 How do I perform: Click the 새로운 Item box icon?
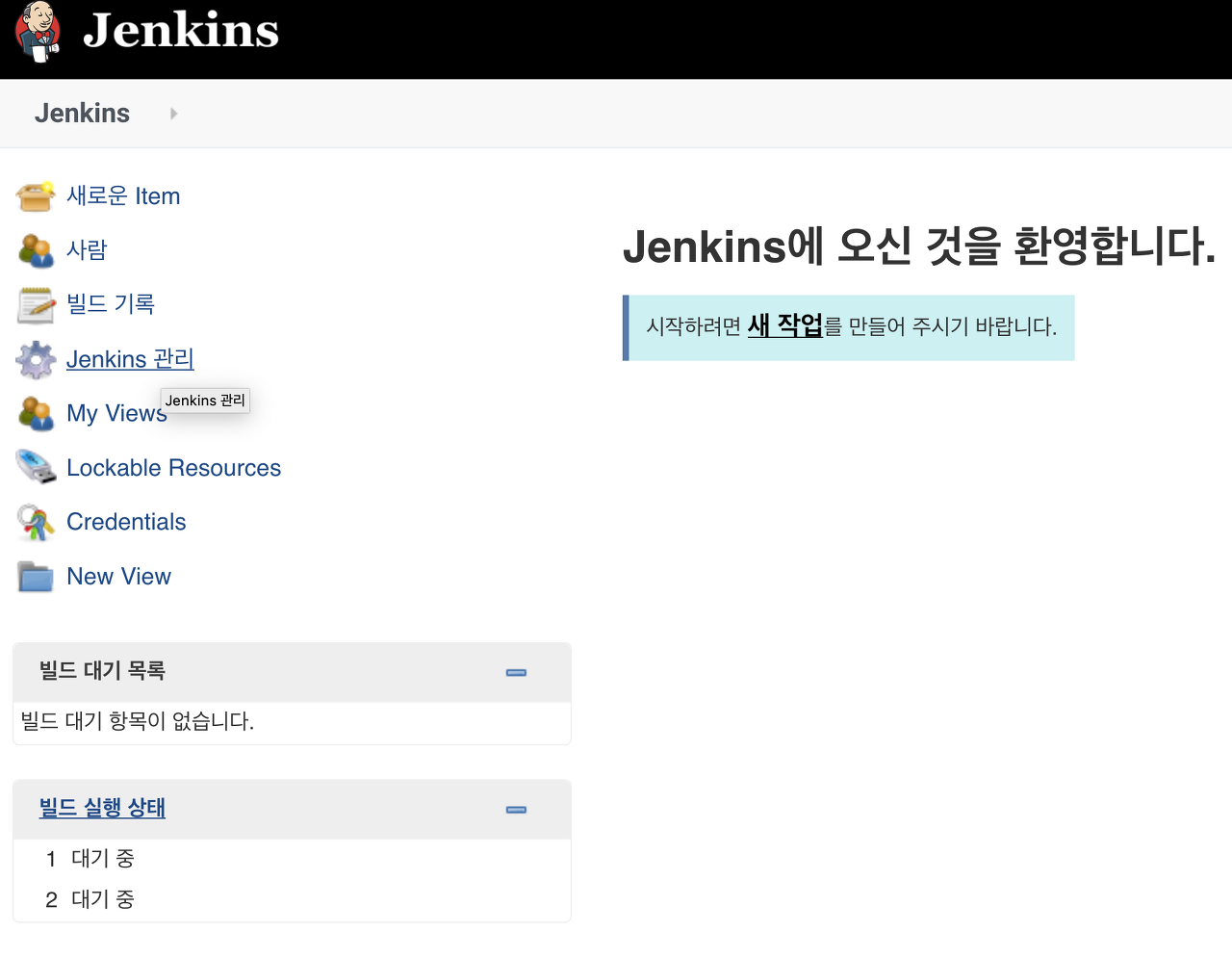click(36, 196)
